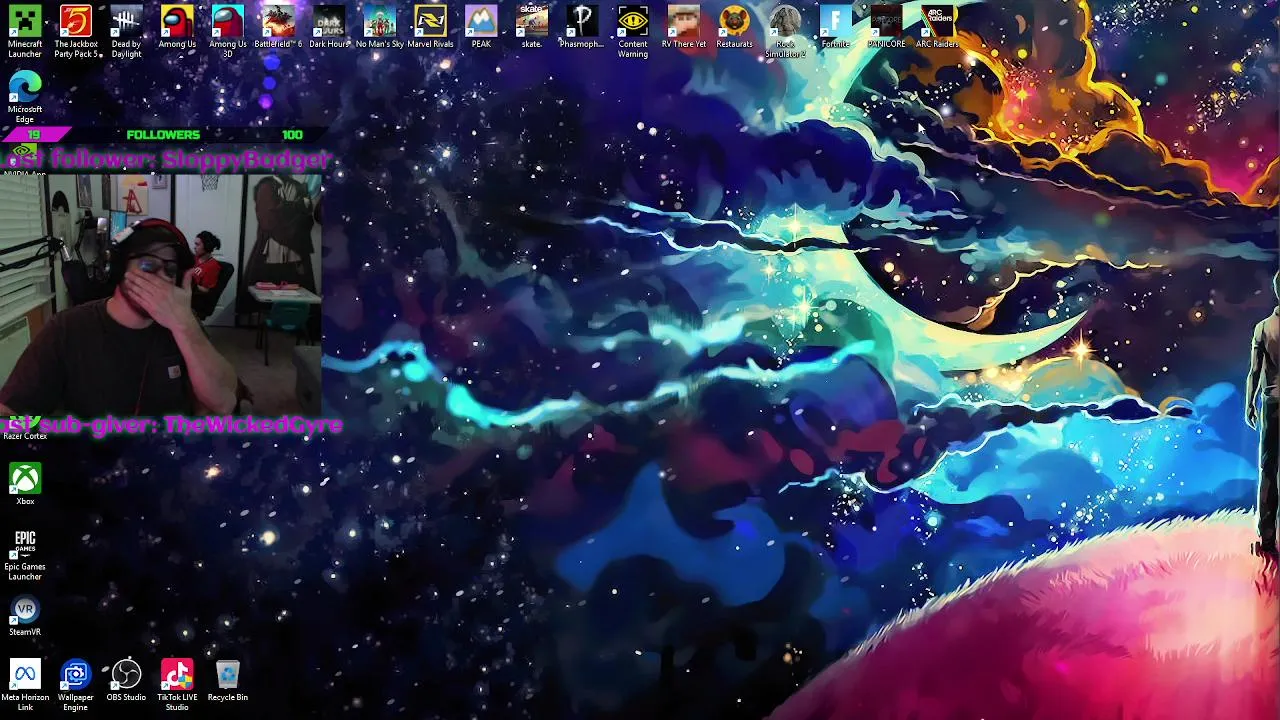
Task: Open the Content Warning shortcut
Action: coord(633,31)
